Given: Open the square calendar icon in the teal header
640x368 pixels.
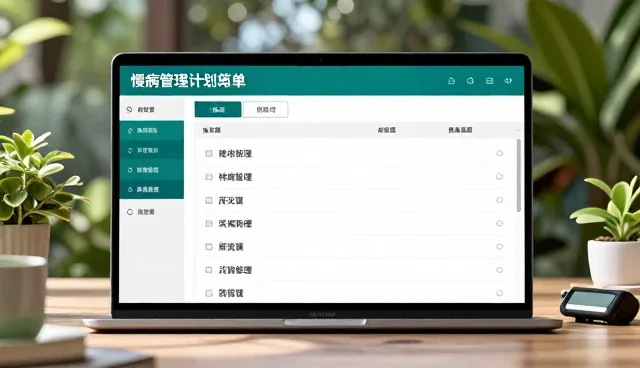Looking at the screenshot, I should coord(489,81).
